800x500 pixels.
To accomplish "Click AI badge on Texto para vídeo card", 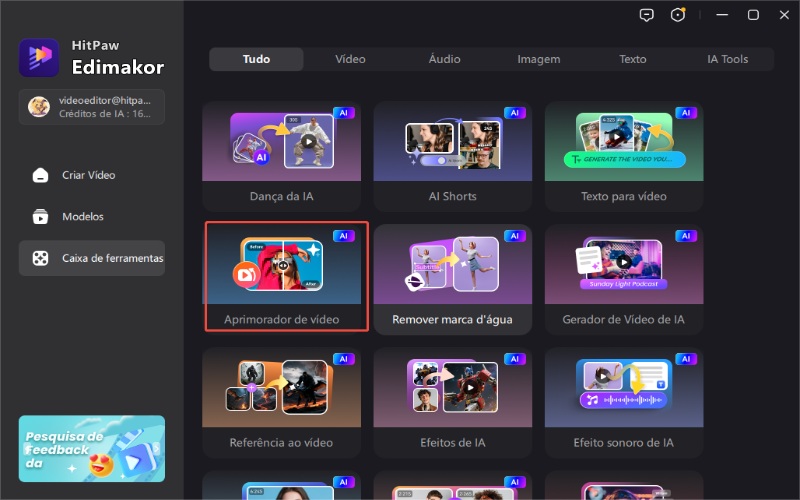I will tap(686, 113).
